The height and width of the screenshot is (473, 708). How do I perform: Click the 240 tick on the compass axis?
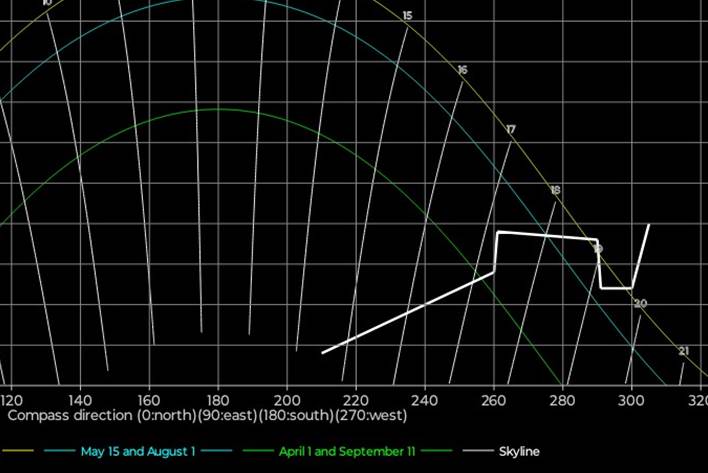click(x=424, y=397)
